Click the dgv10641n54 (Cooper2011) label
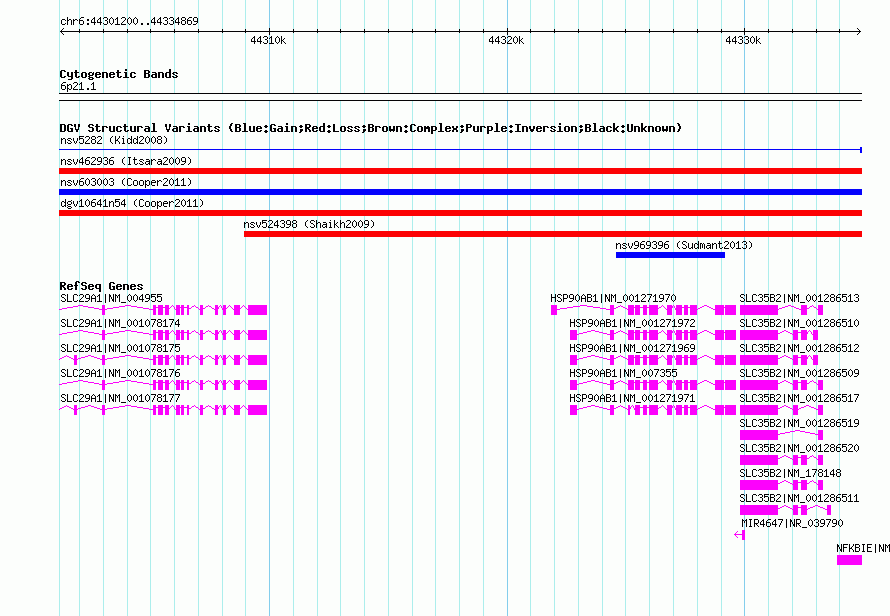Screen dimensions: 890x616 click(132, 203)
